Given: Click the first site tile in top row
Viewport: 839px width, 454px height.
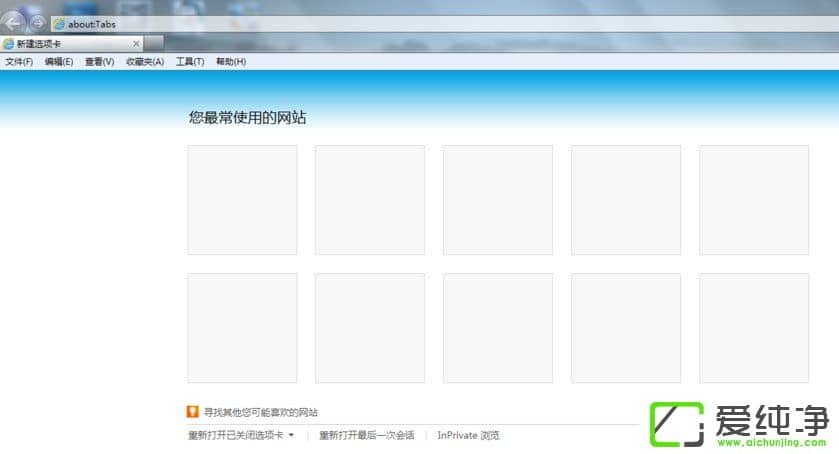Looking at the screenshot, I should point(242,200).
